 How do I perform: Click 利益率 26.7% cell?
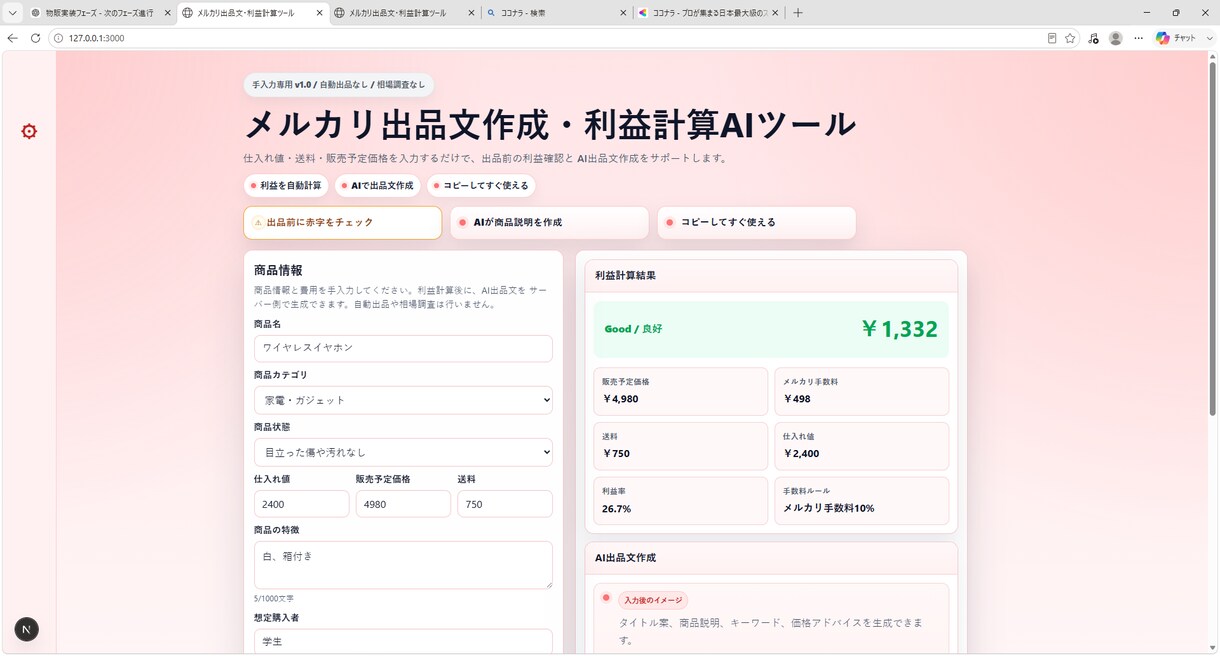pyautogui.click(x=680, y=501)
